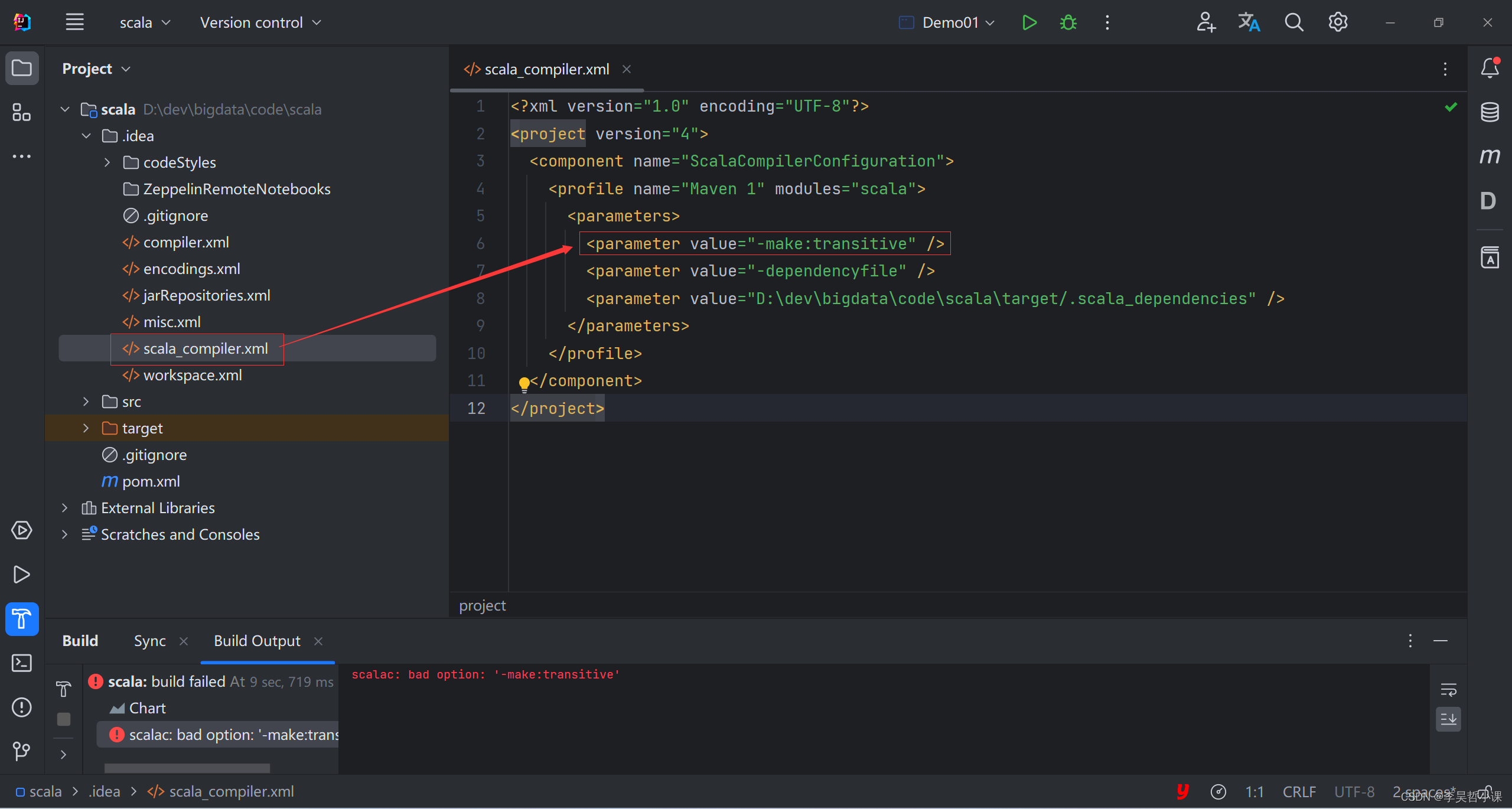Image resolution: width=1512 pixels, height=809 pixels.
Task: Open the Services tool window icon
Action: (22, 530)
